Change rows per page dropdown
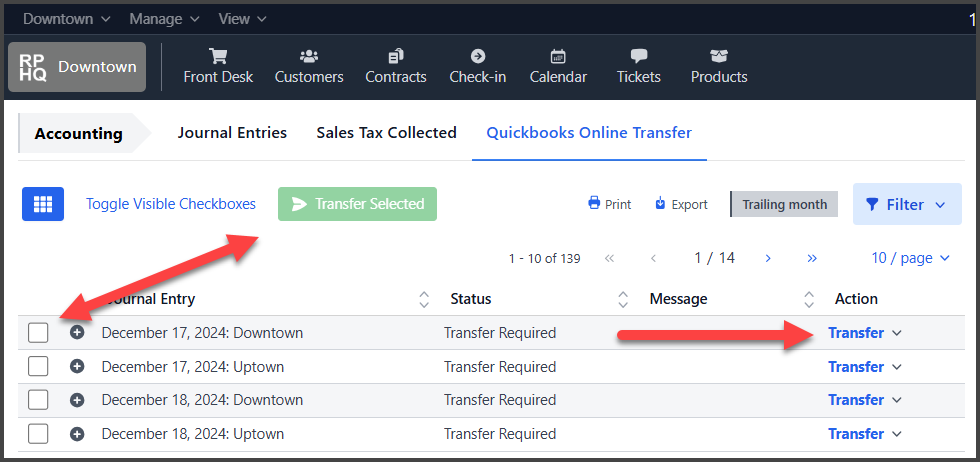This screenshot has height=462, width=980. pyautogui.click(x=909, y=258)
